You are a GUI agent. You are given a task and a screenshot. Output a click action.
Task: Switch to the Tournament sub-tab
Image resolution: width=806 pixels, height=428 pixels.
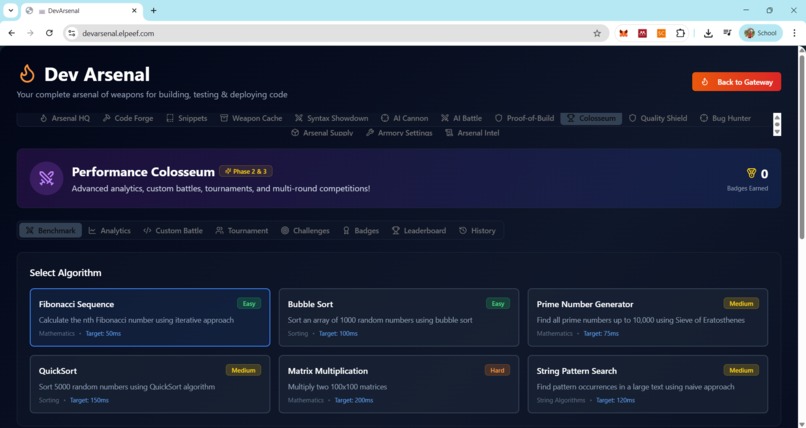(x=242, y=231)
